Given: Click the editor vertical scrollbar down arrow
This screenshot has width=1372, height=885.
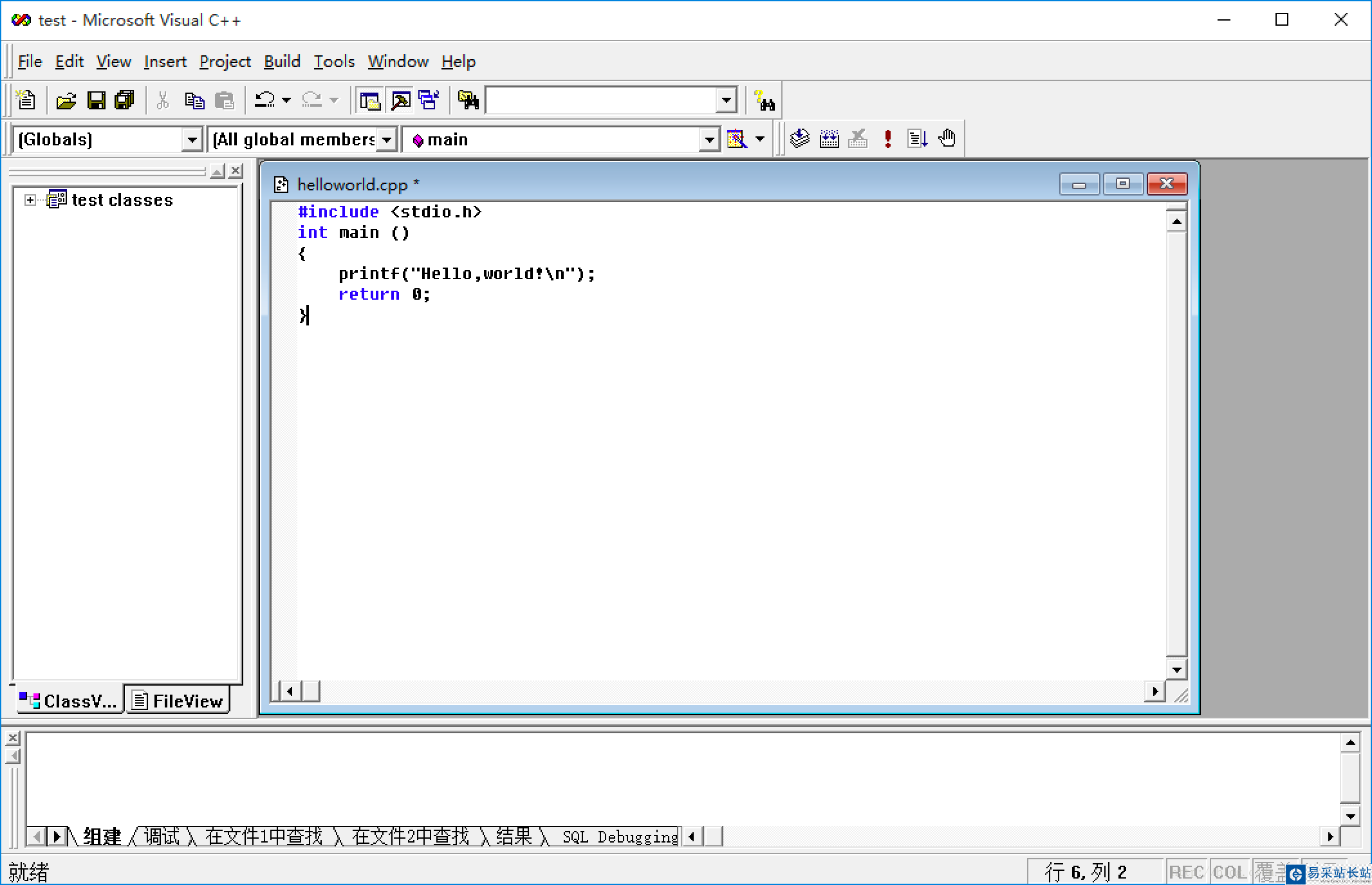Looking at the screenshot, I should [x=1176, y=670].
